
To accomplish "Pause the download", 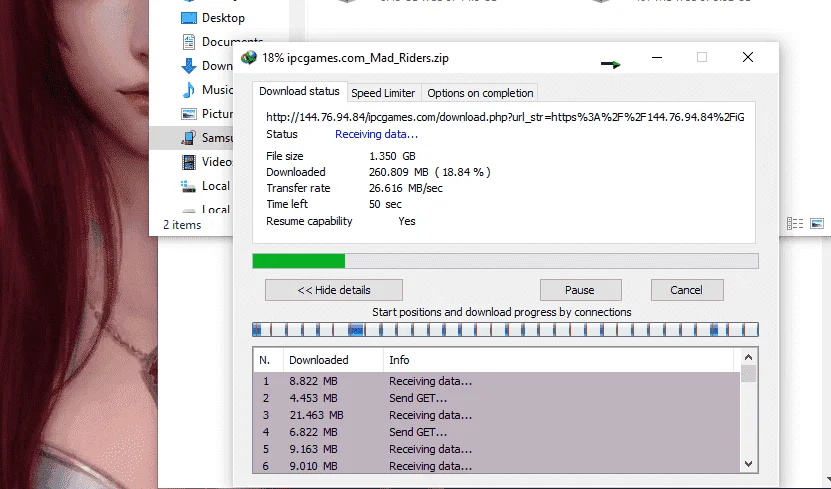I will pos(580,290).
